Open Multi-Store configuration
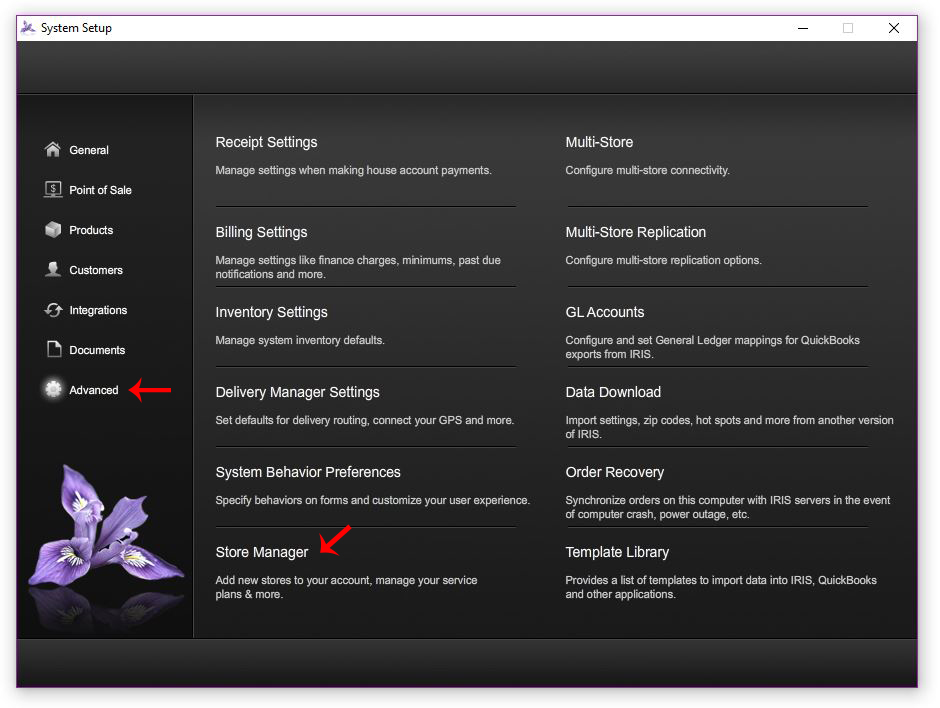The height and width of the screenshot is (708, 940). click(x=599, y=142)
